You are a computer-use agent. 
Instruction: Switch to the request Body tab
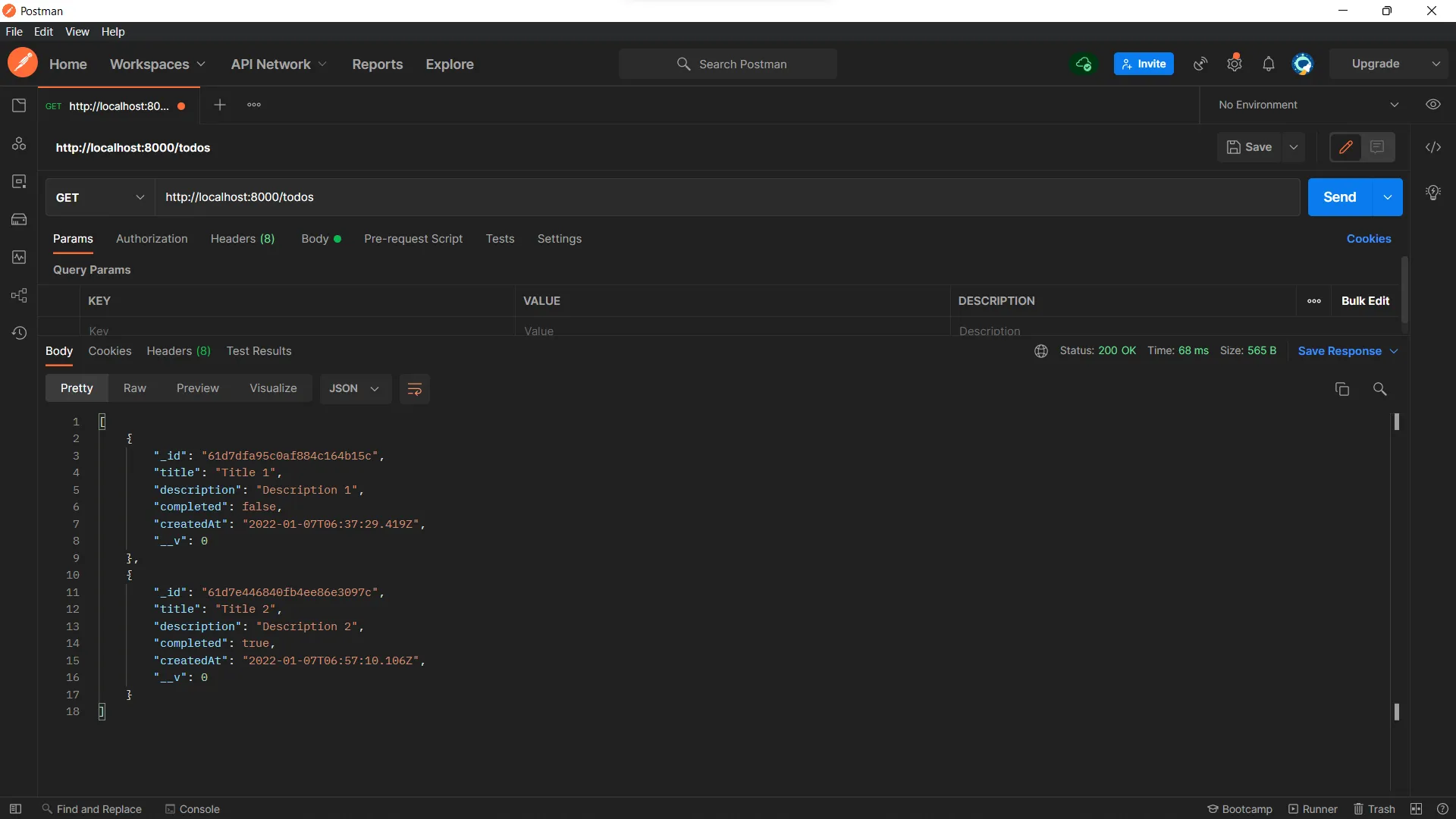[x=321, y=239]
